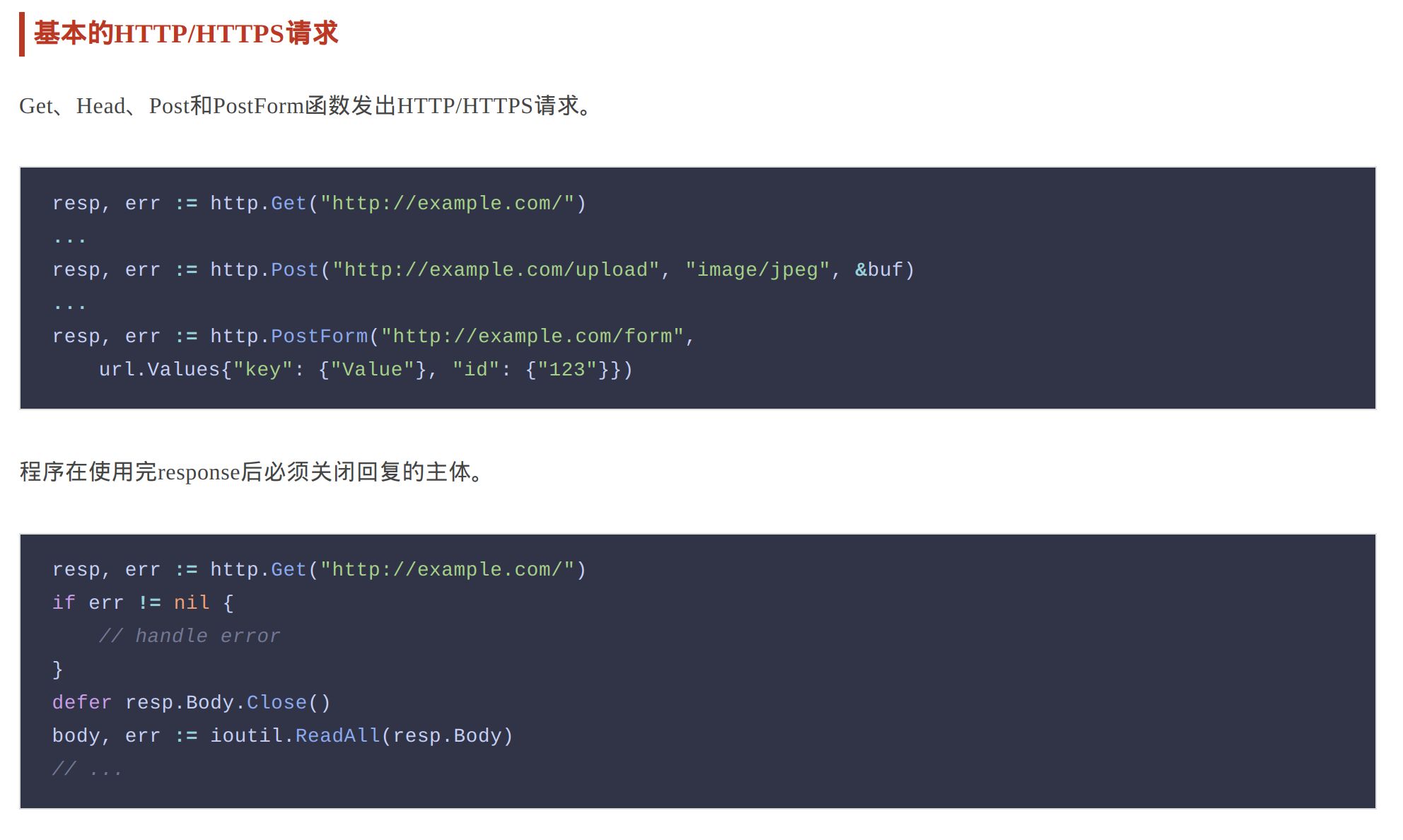
Task: Click the if keyword in code
Action: 64,603
